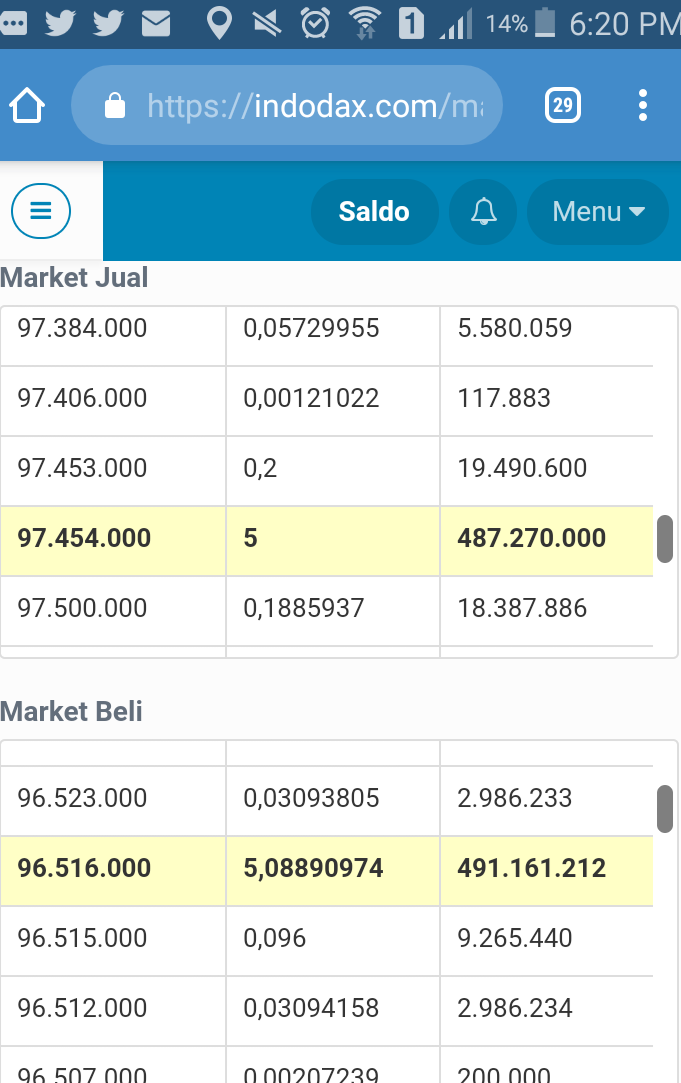Select buy total 9.265.440
681x1083 pixels.
point(515,939)
